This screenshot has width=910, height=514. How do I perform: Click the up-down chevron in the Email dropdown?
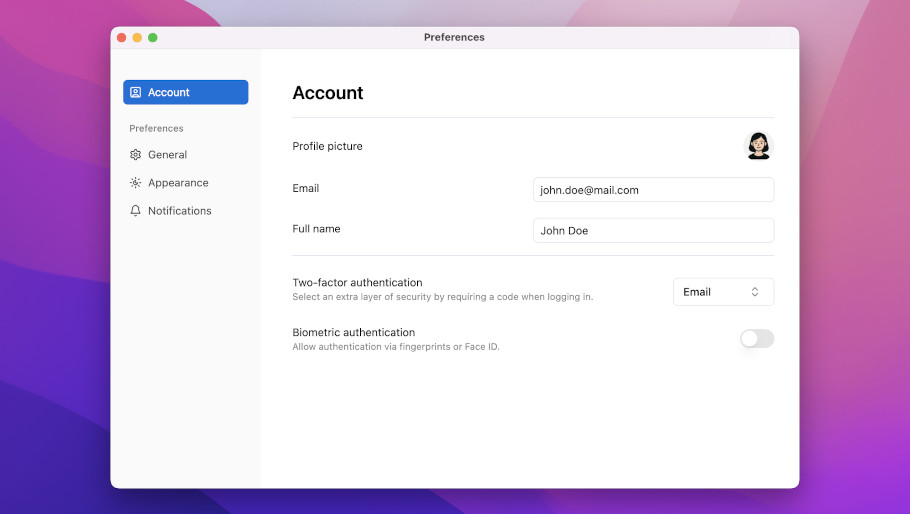click(x=755, y=292)
